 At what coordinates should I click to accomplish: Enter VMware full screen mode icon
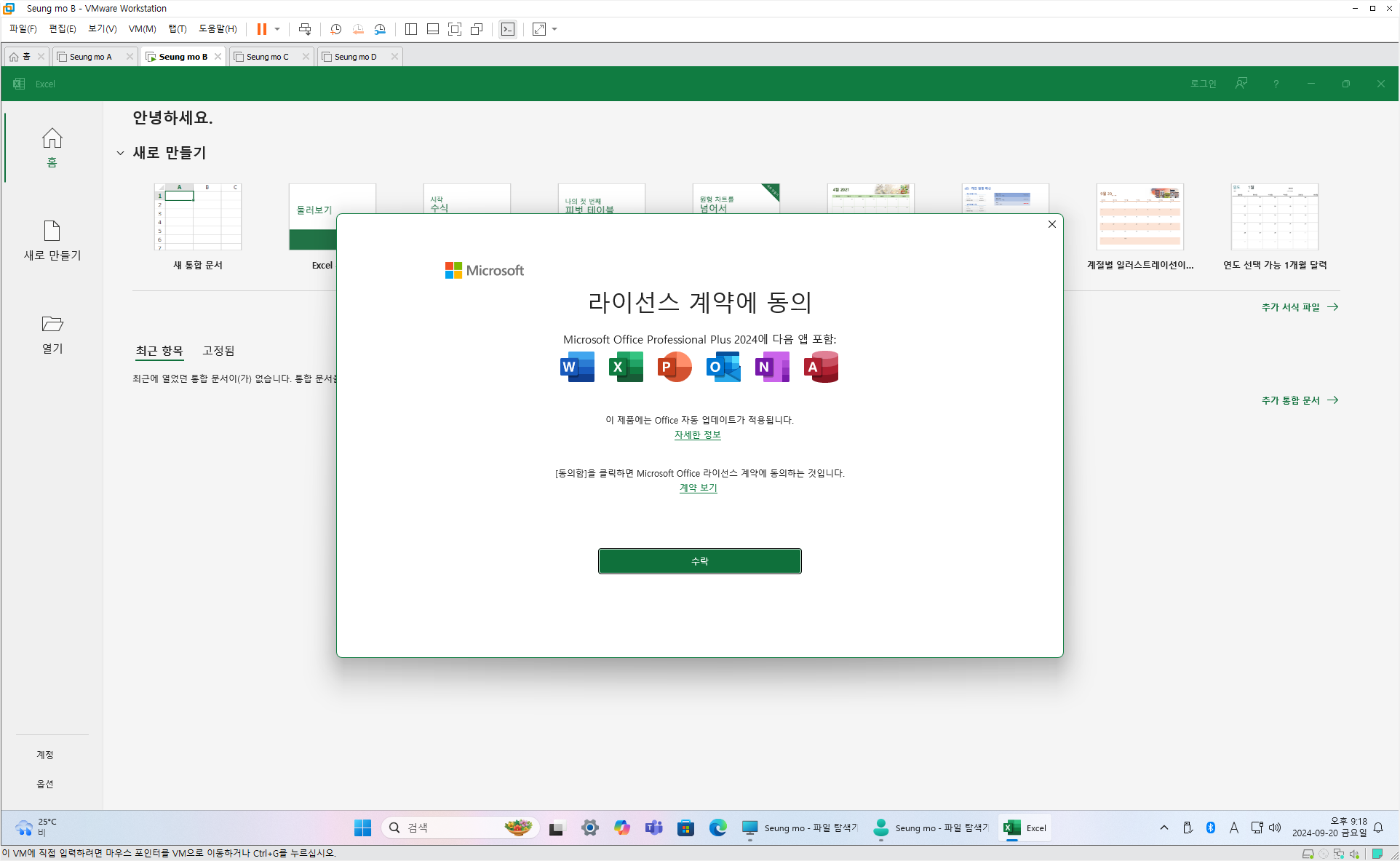(455, 29)
